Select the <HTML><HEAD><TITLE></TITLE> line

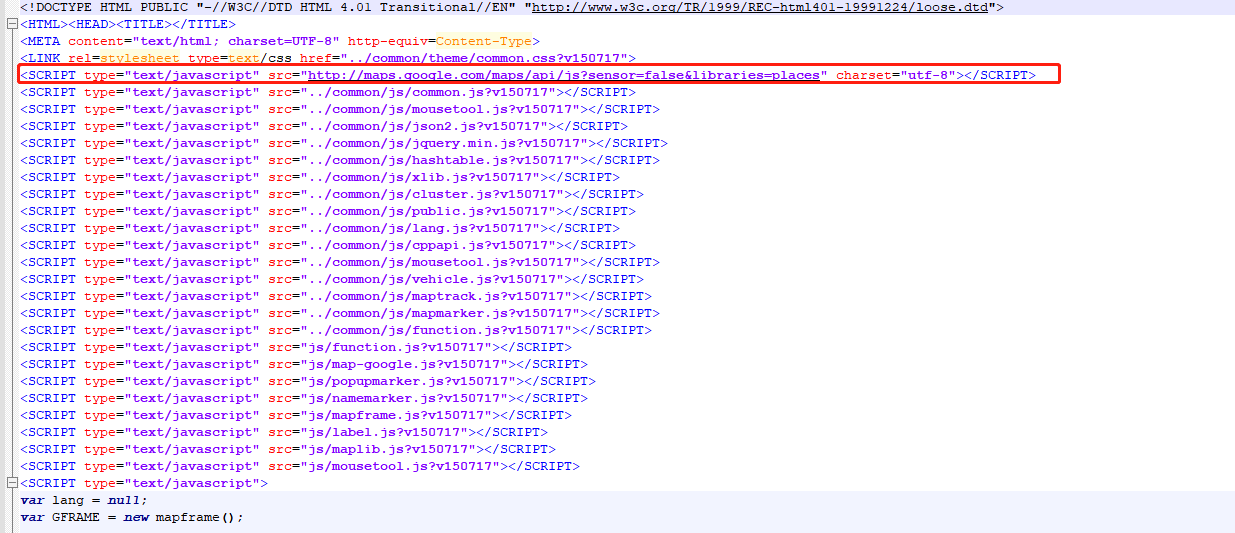128,25
